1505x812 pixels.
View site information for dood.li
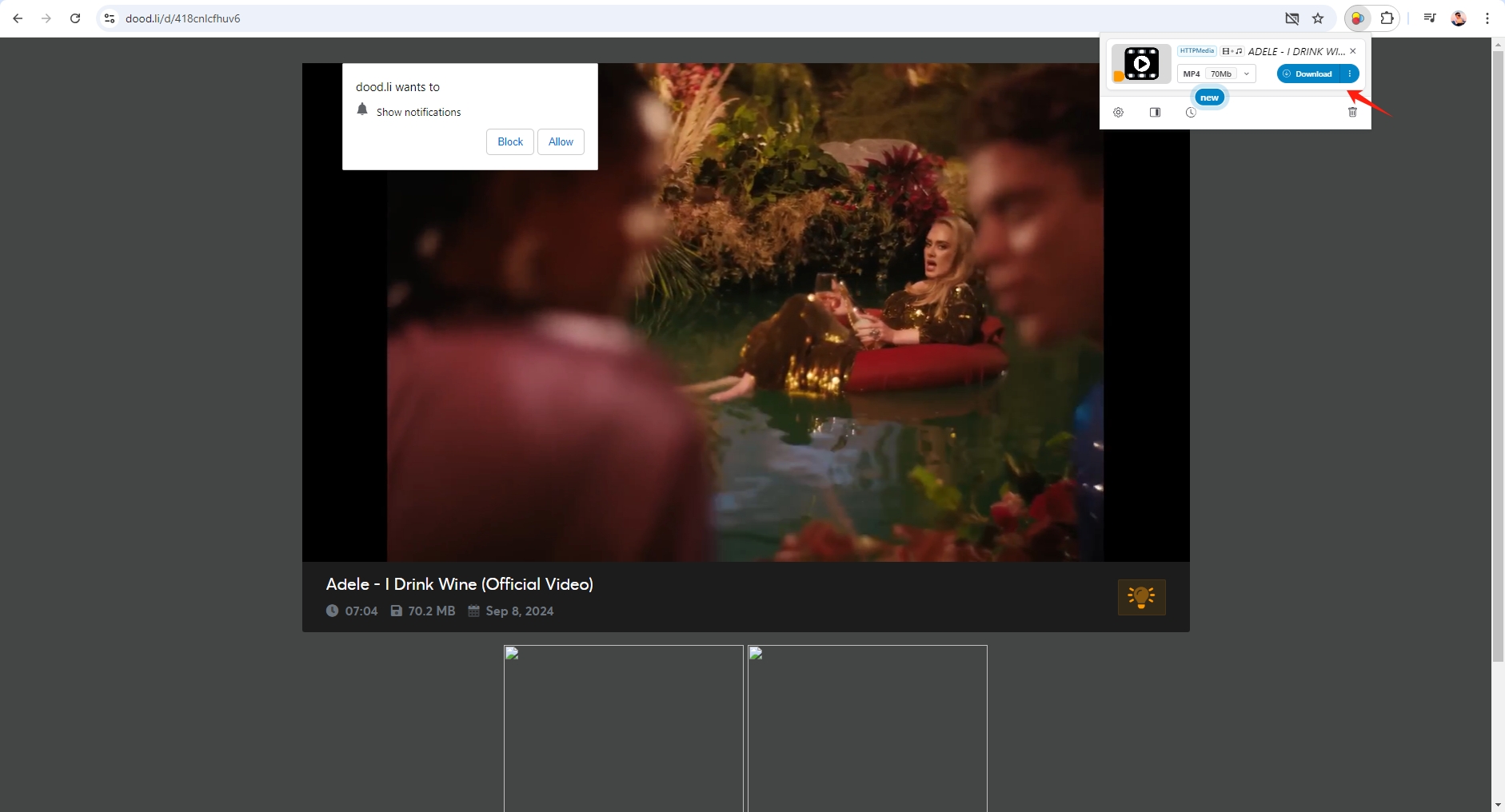tap(110, 18)
